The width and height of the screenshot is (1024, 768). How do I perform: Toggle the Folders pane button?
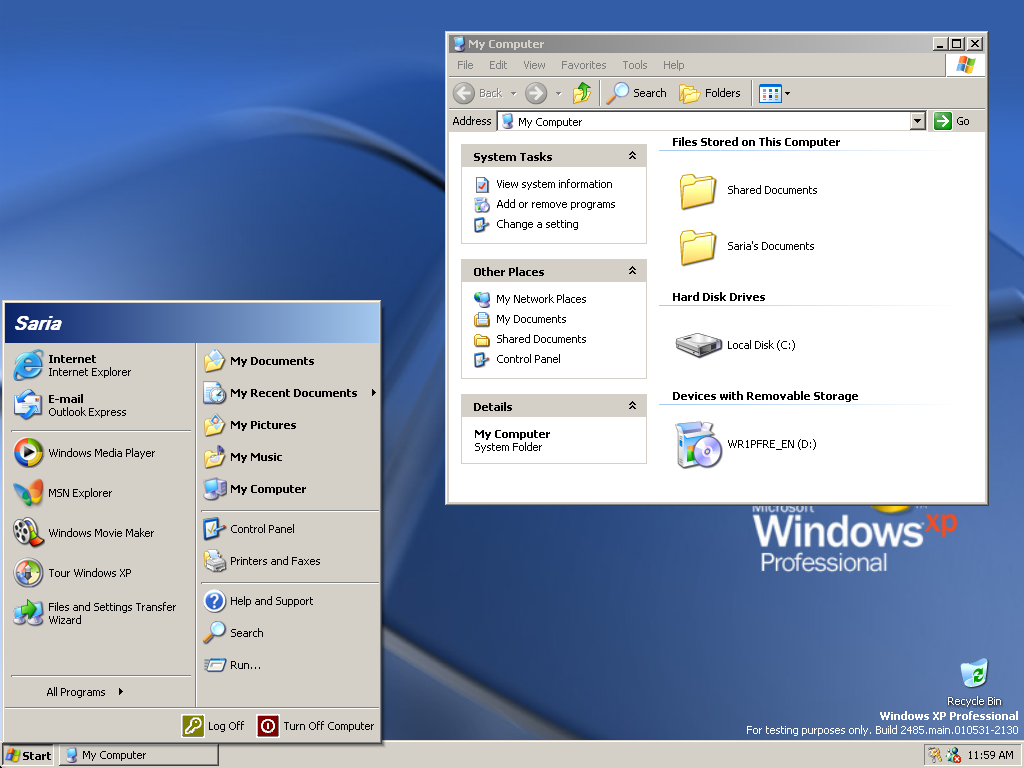coord(710,93)
